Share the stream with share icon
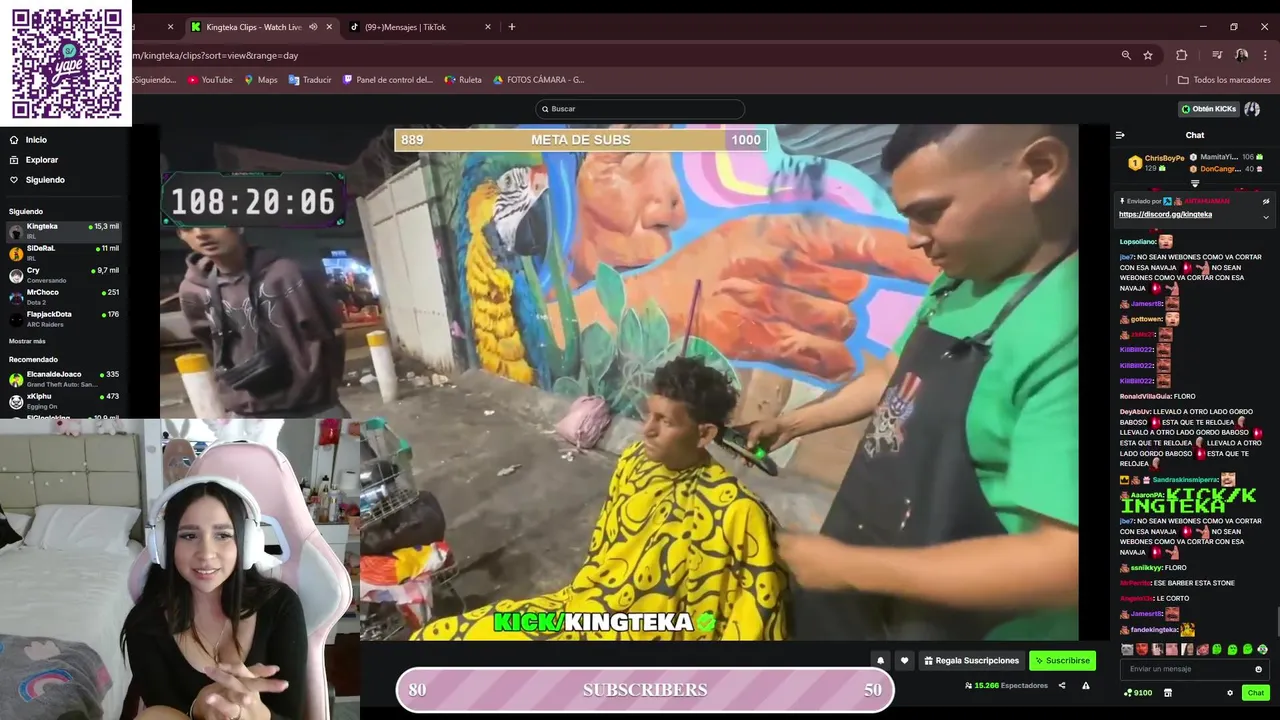The image size is (1280, 720). [x=1062, y=686]
